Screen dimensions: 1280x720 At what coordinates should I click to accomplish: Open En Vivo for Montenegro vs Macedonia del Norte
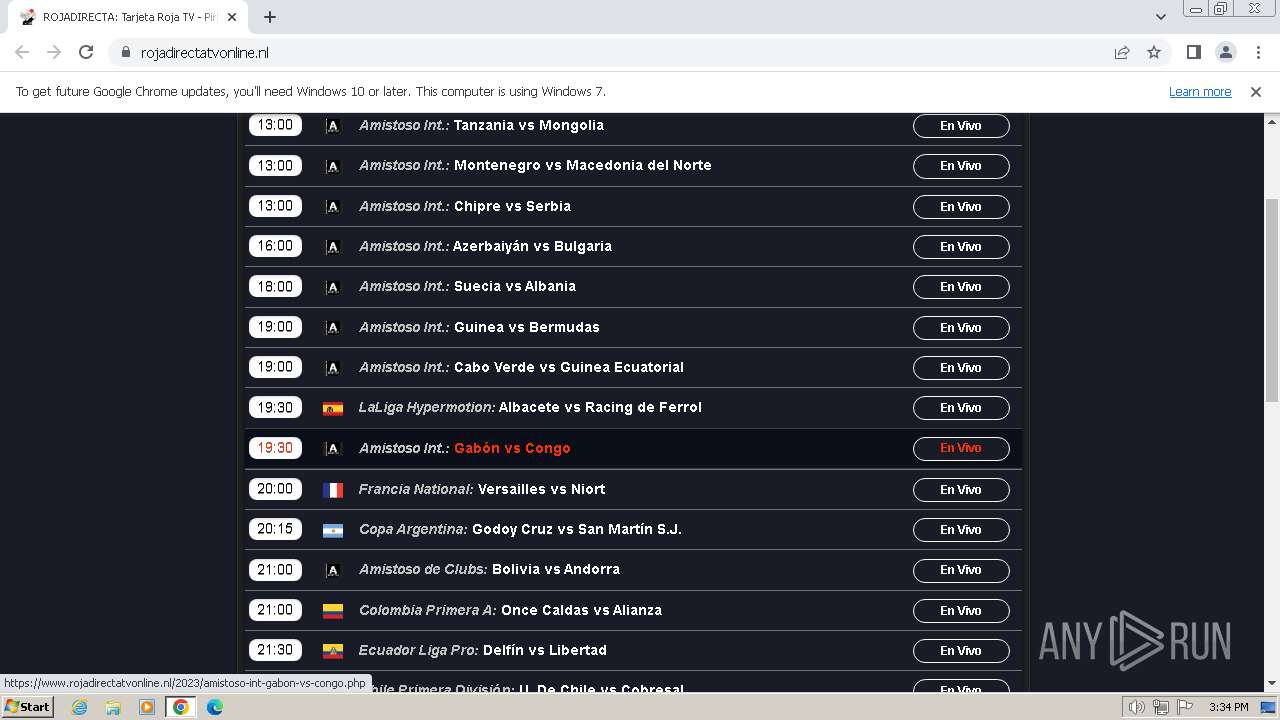coord(961,166)
